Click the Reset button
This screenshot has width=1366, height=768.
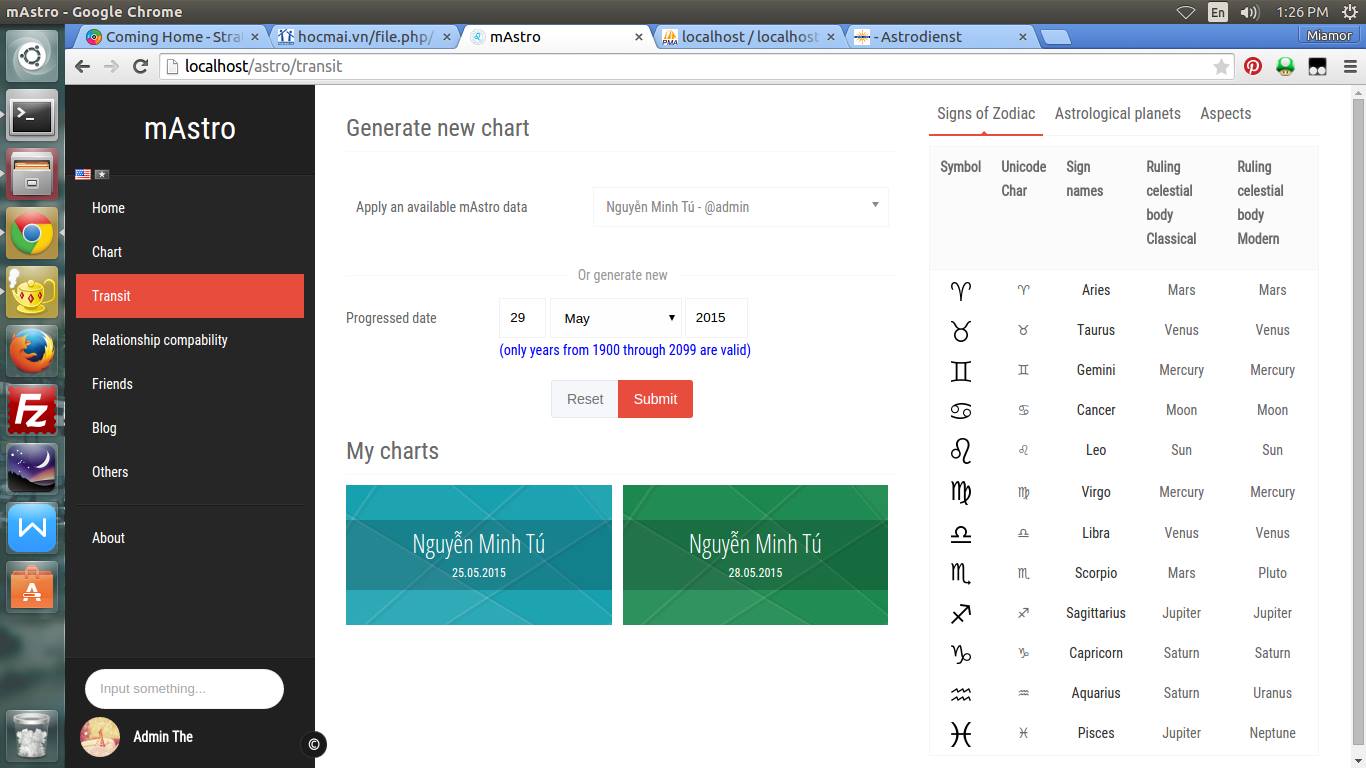coord(584,399)
